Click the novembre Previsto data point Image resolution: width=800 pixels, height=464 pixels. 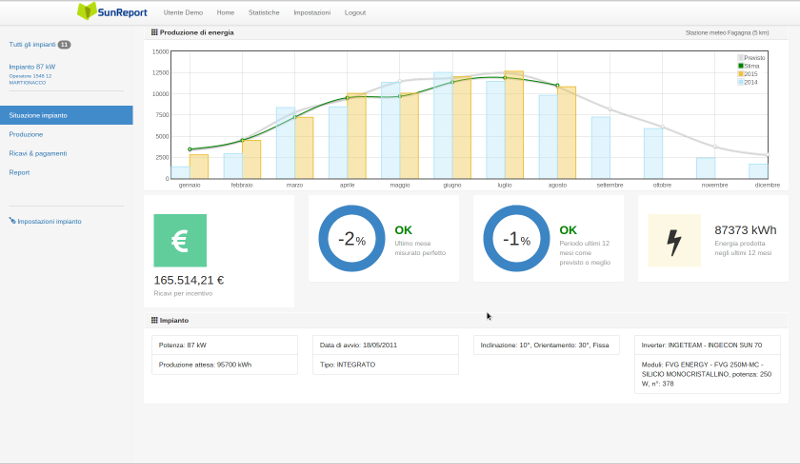pyautogui.click(x=715, y=146)
